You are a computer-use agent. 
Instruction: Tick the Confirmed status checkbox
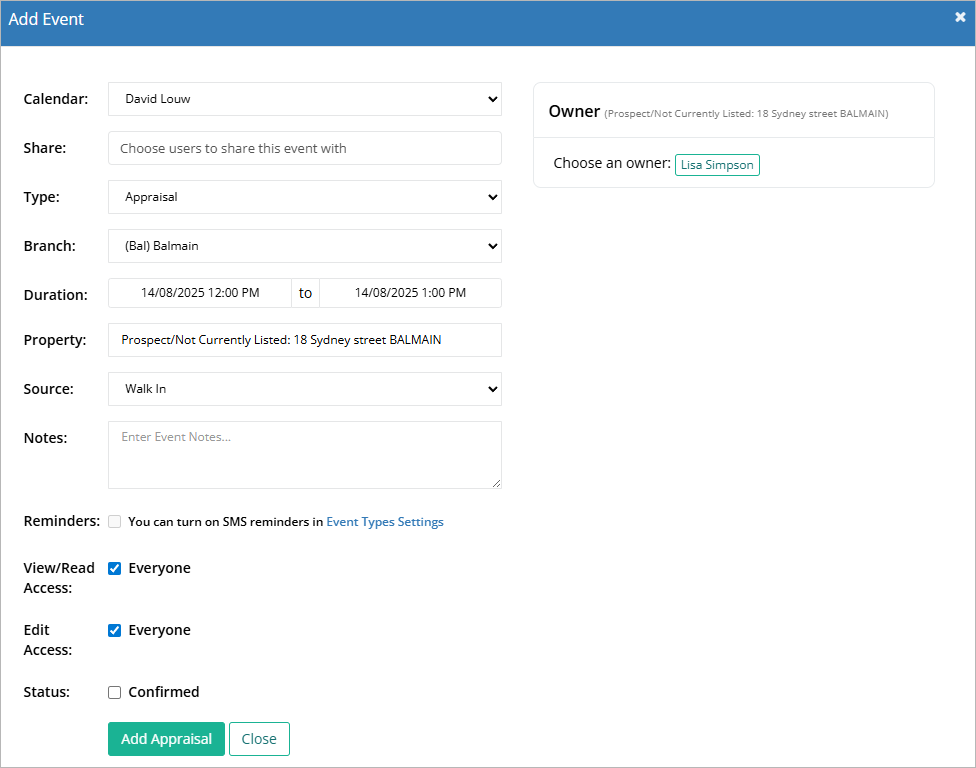point(115,693)
